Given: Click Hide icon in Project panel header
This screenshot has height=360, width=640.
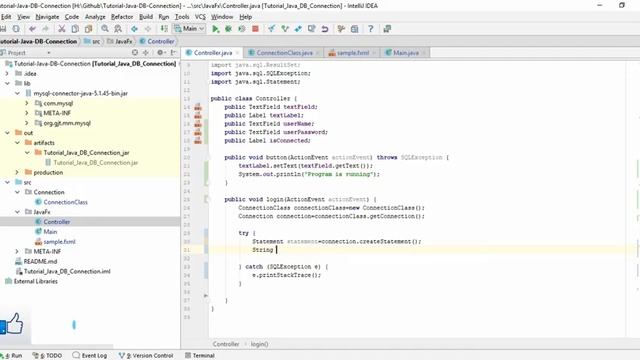Looking at the screenshot, I should [x=174, y=53].
